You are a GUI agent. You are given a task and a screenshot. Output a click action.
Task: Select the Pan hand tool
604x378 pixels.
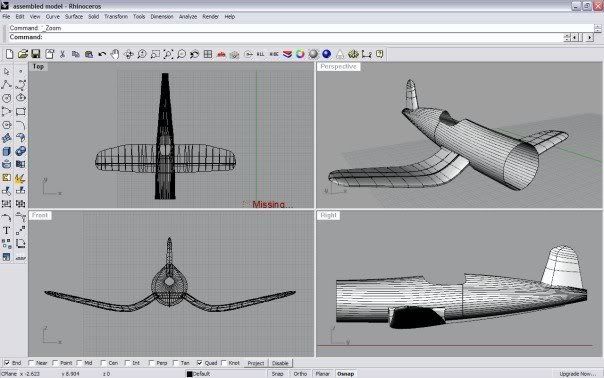point(115,54)
